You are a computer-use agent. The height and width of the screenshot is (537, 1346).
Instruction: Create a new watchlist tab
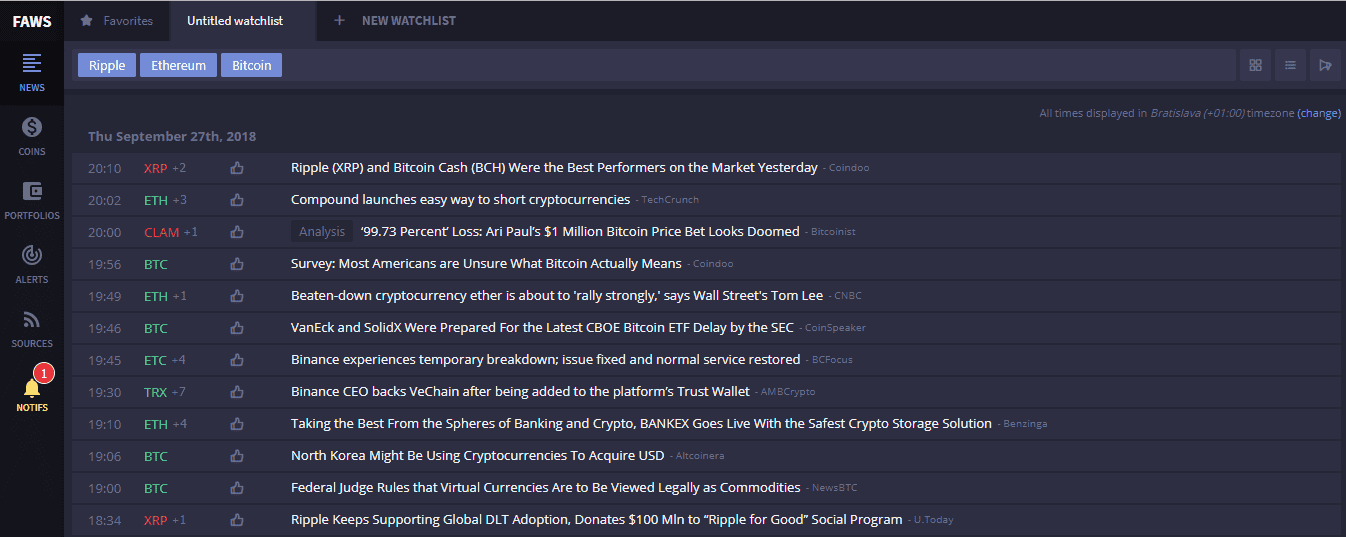[x=395, y=20]
